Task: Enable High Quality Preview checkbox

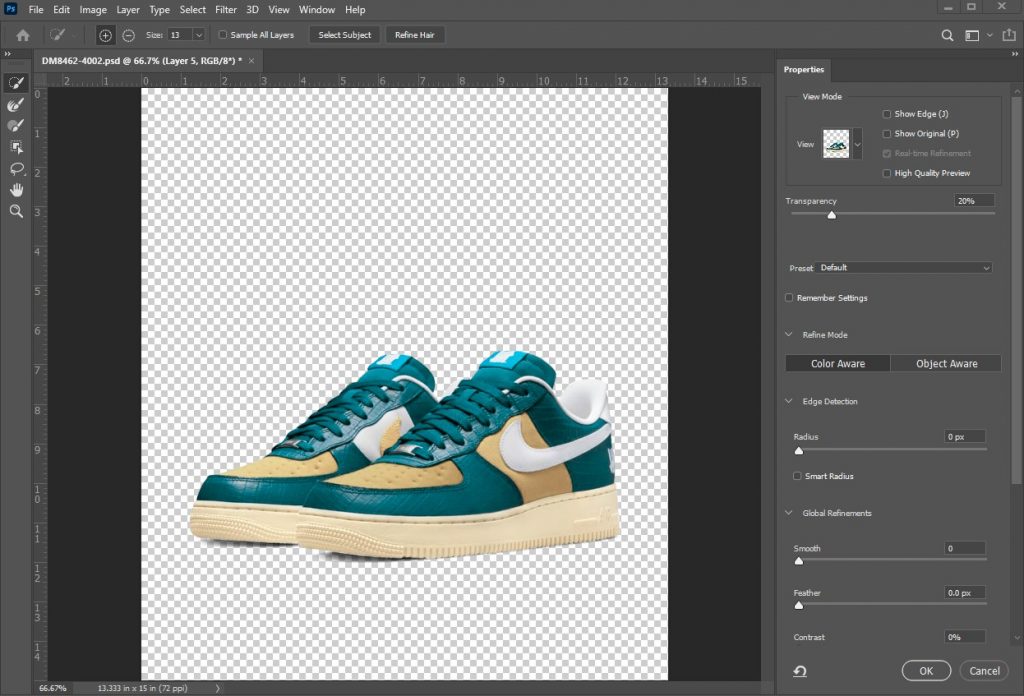Action: tap(886, 173)
